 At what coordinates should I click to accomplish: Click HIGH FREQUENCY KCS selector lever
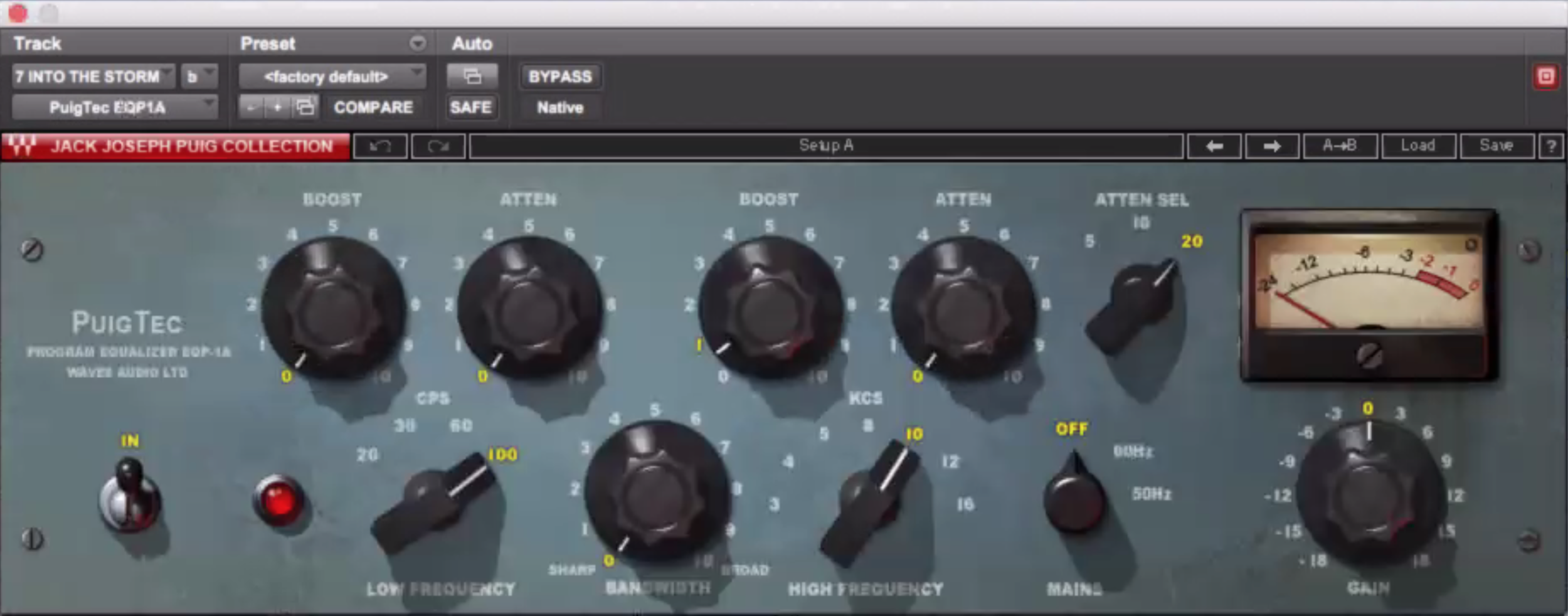point(871,504)
